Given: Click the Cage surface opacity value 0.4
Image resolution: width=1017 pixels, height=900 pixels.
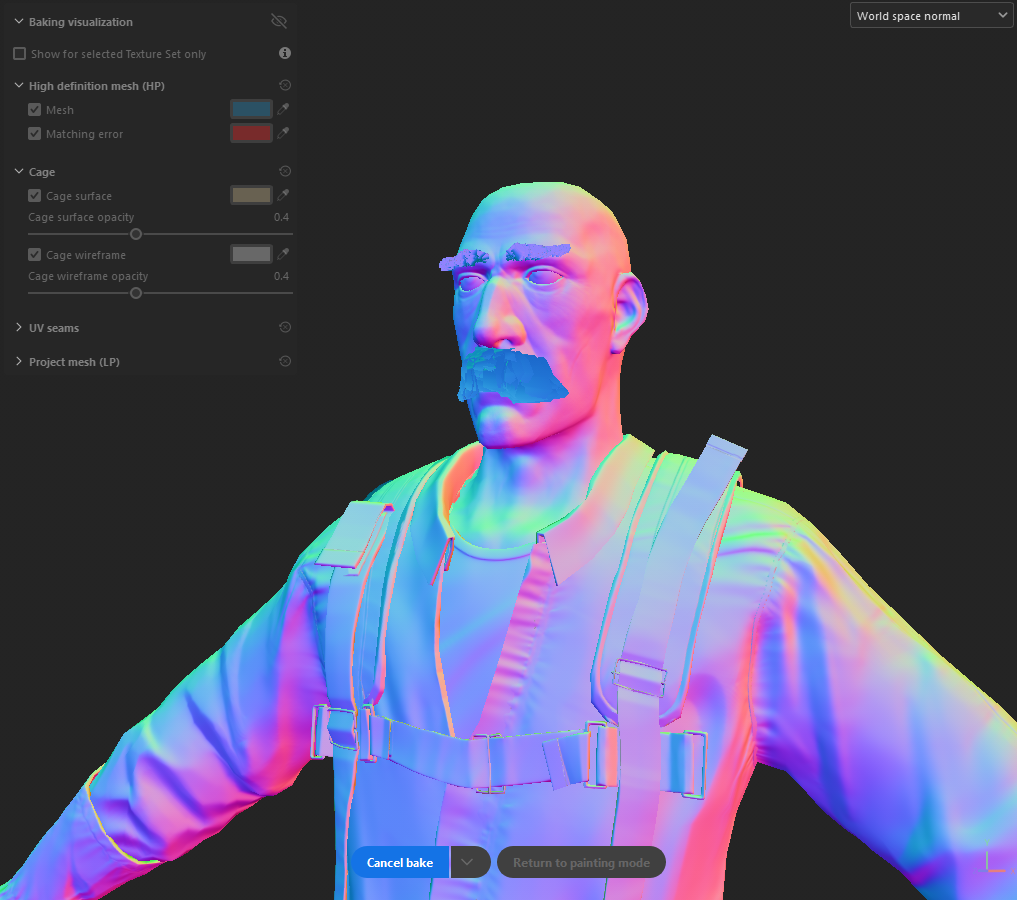Looking at the screenshot, I should click(281, 217).
